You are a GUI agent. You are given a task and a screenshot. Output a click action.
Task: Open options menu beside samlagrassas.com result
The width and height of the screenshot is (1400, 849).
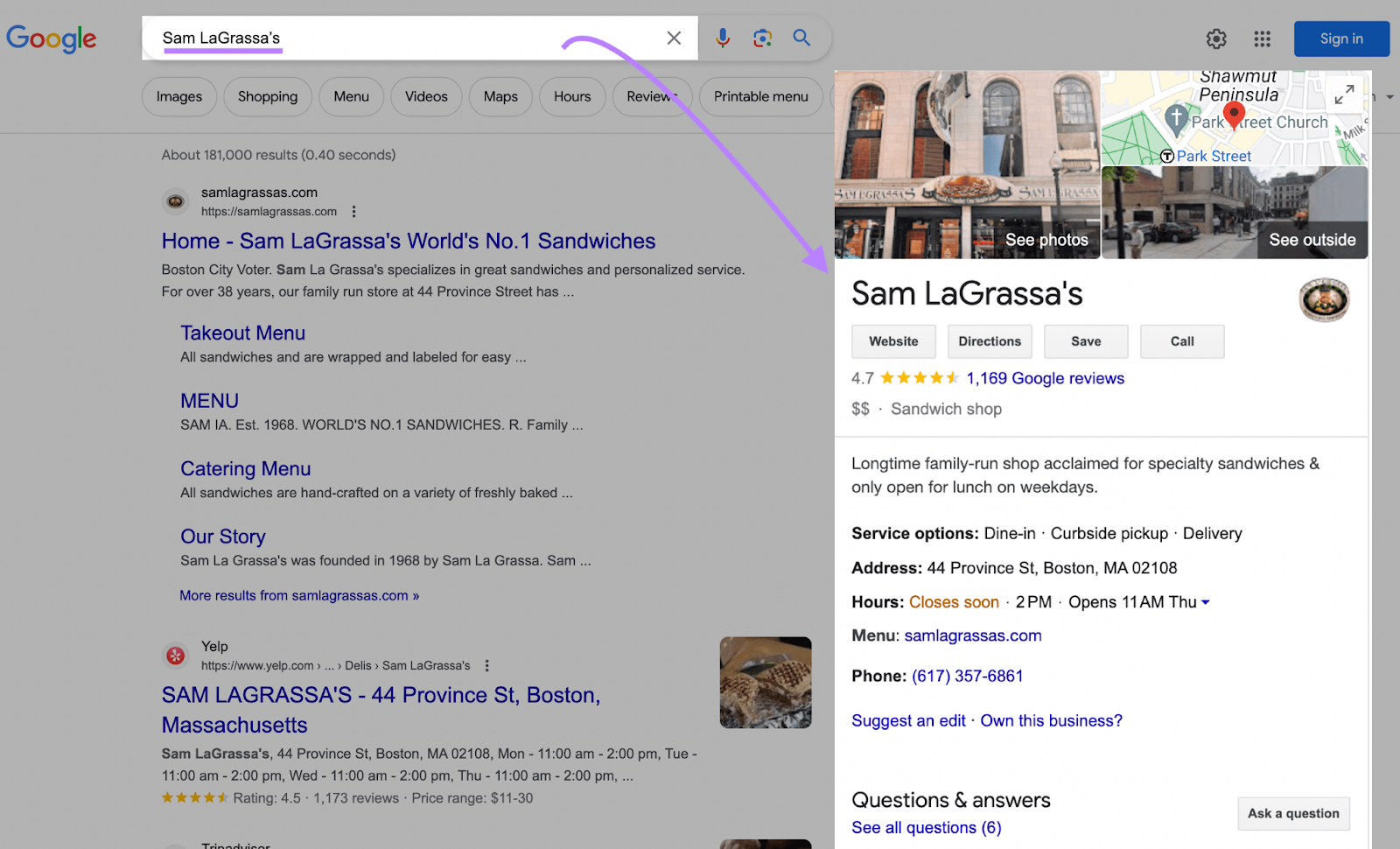tap(353, 211)
